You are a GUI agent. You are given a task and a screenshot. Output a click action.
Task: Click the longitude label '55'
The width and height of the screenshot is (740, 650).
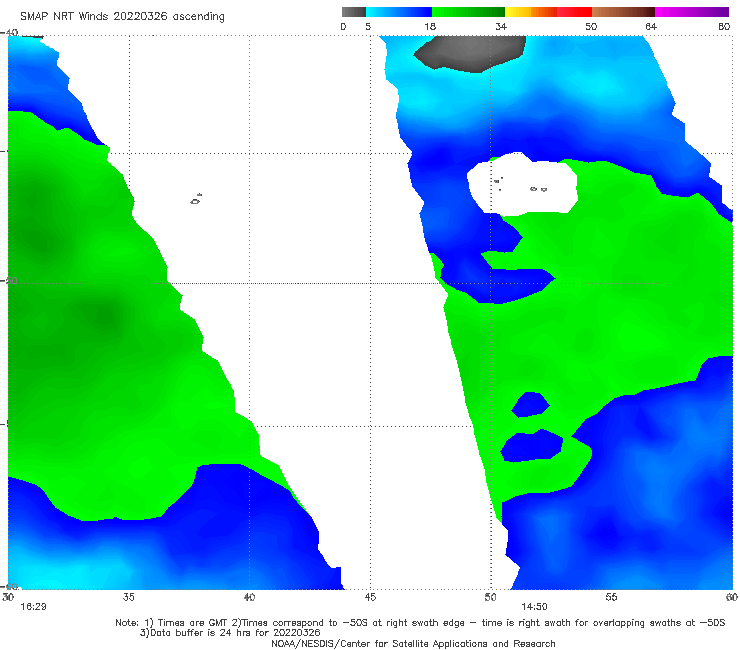coord(611,597)
